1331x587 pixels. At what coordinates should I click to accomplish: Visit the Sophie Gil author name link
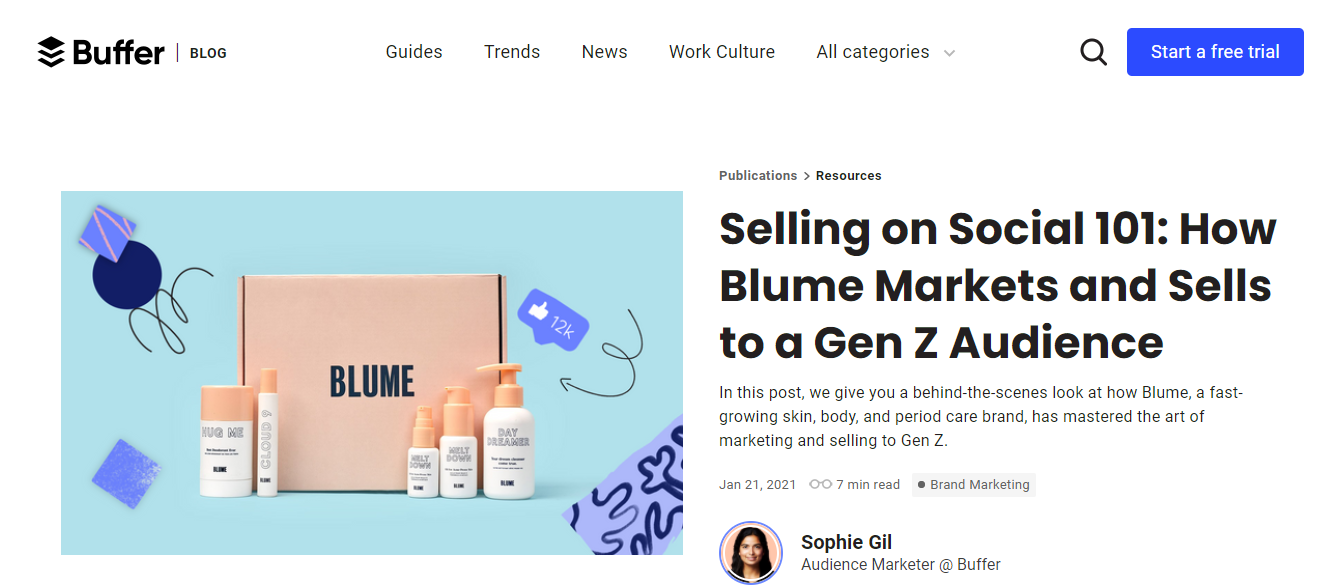(846, 542)
